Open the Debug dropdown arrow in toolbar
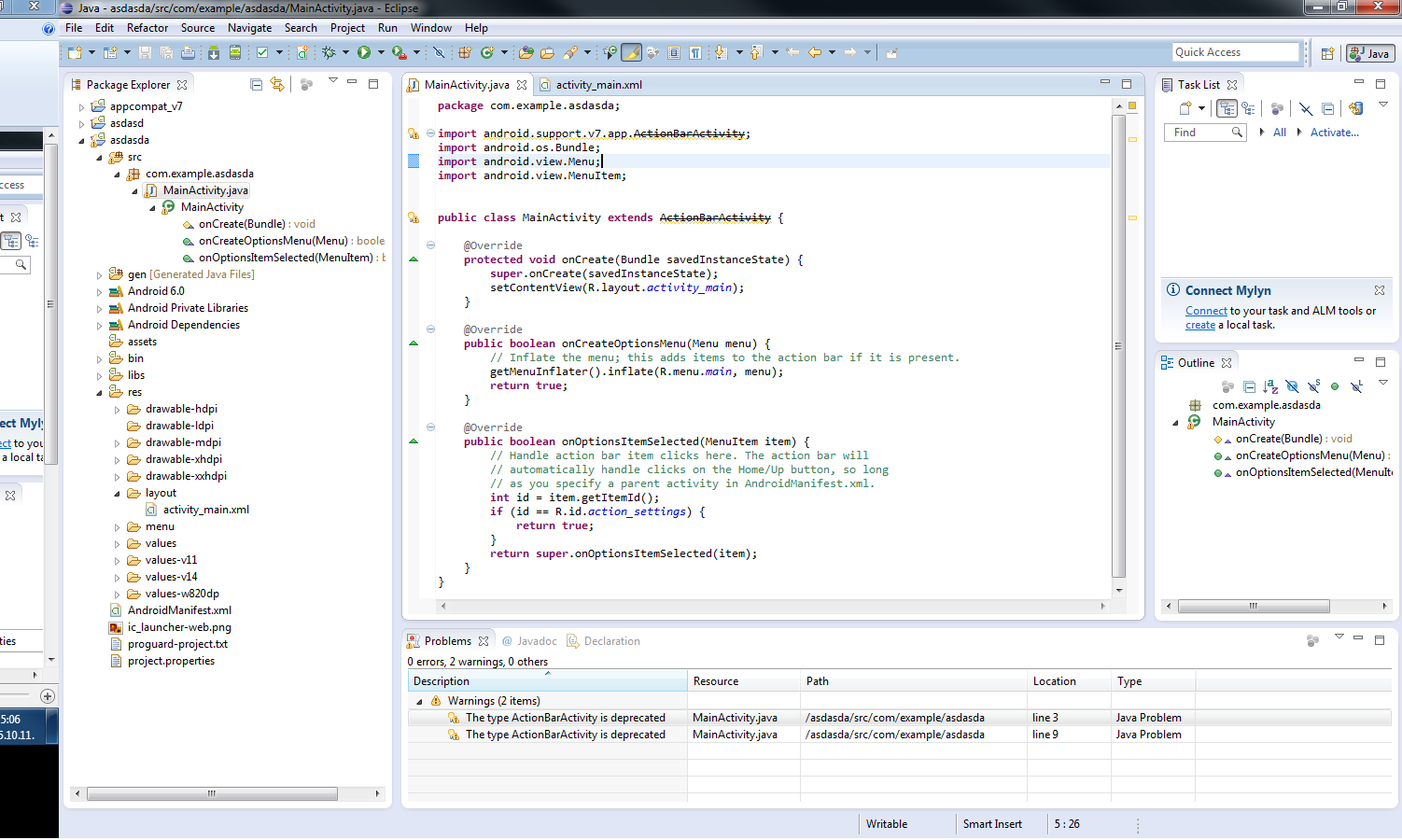The height and width of the screenshot is (840, 1402). [x=345, y=52]
